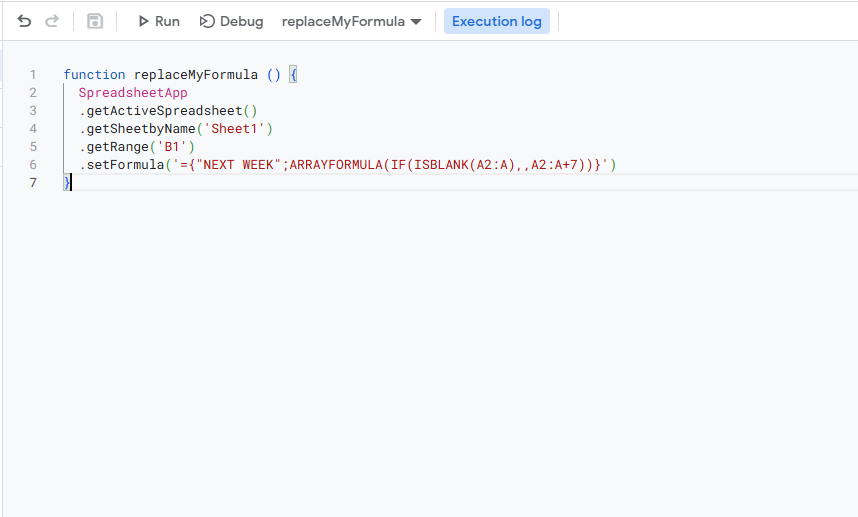Click the ARRAYFORMULA text in the string
The height and width of the screenshot is (517, 858).
tap(336, 165)
